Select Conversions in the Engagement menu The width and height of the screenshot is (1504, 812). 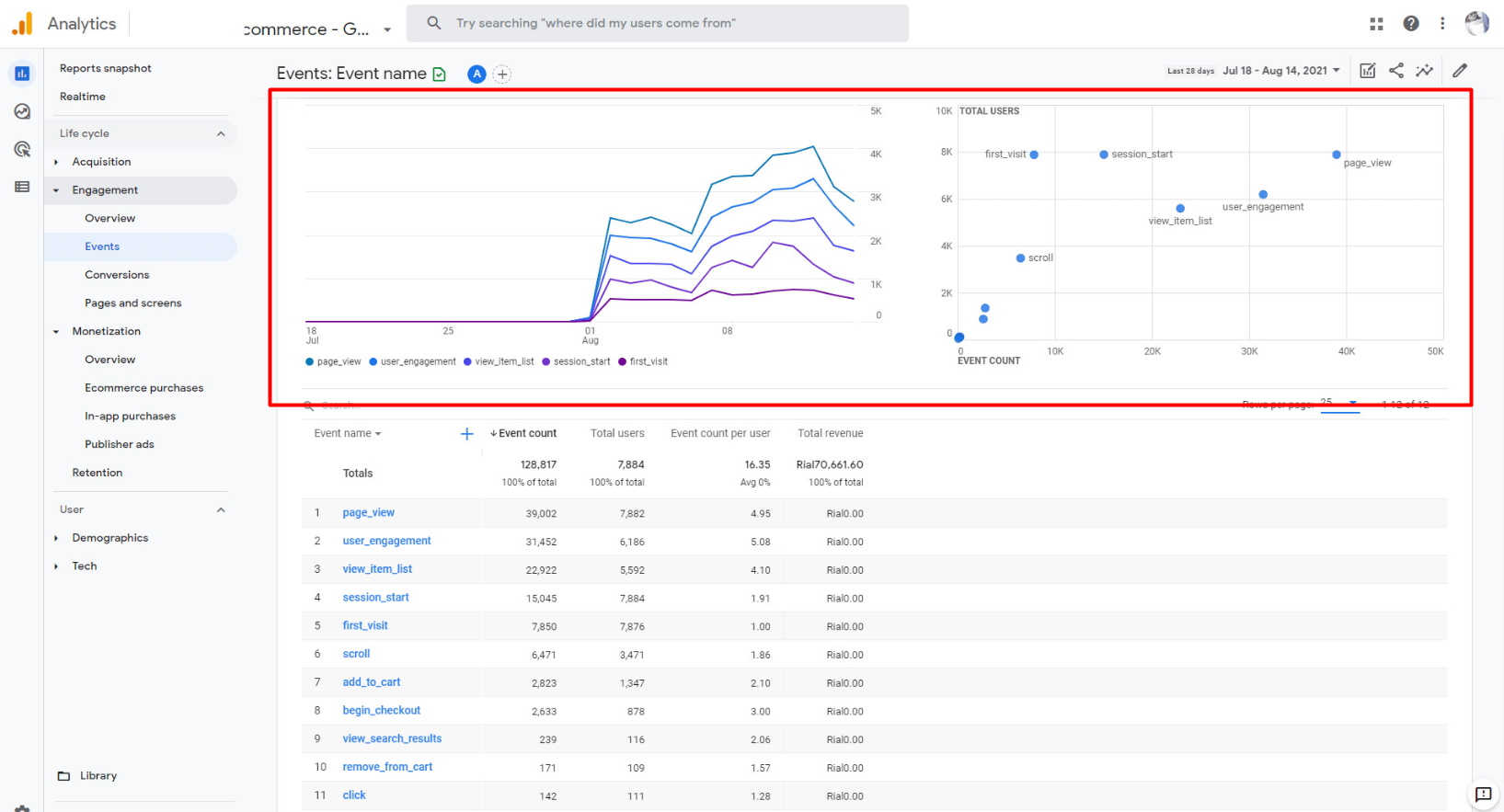117,275
